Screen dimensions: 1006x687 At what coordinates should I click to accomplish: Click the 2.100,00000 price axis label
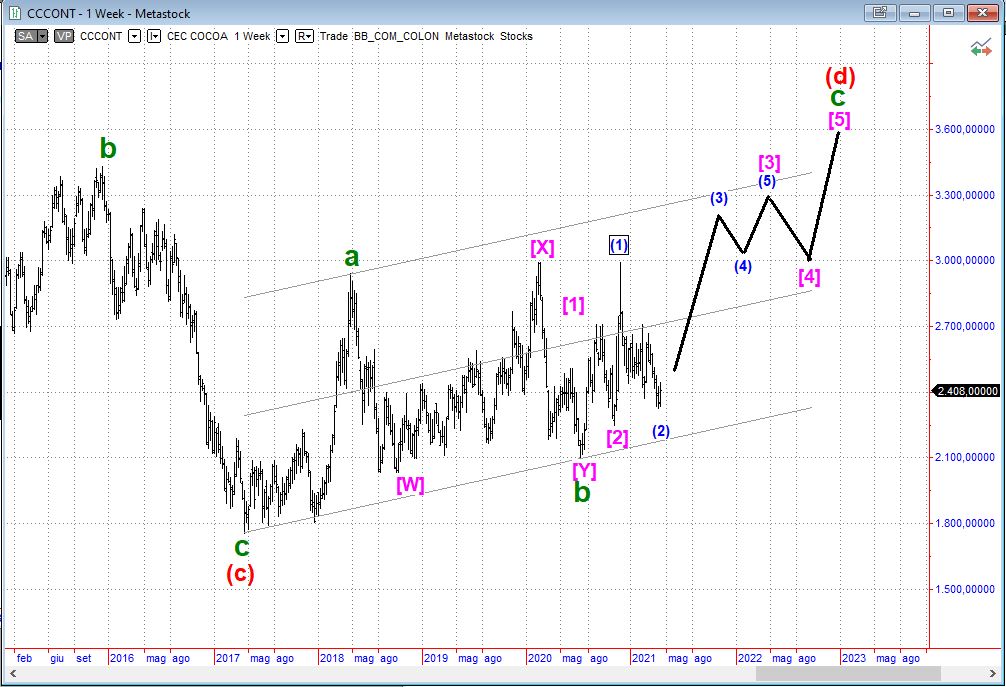coord(964,457)
